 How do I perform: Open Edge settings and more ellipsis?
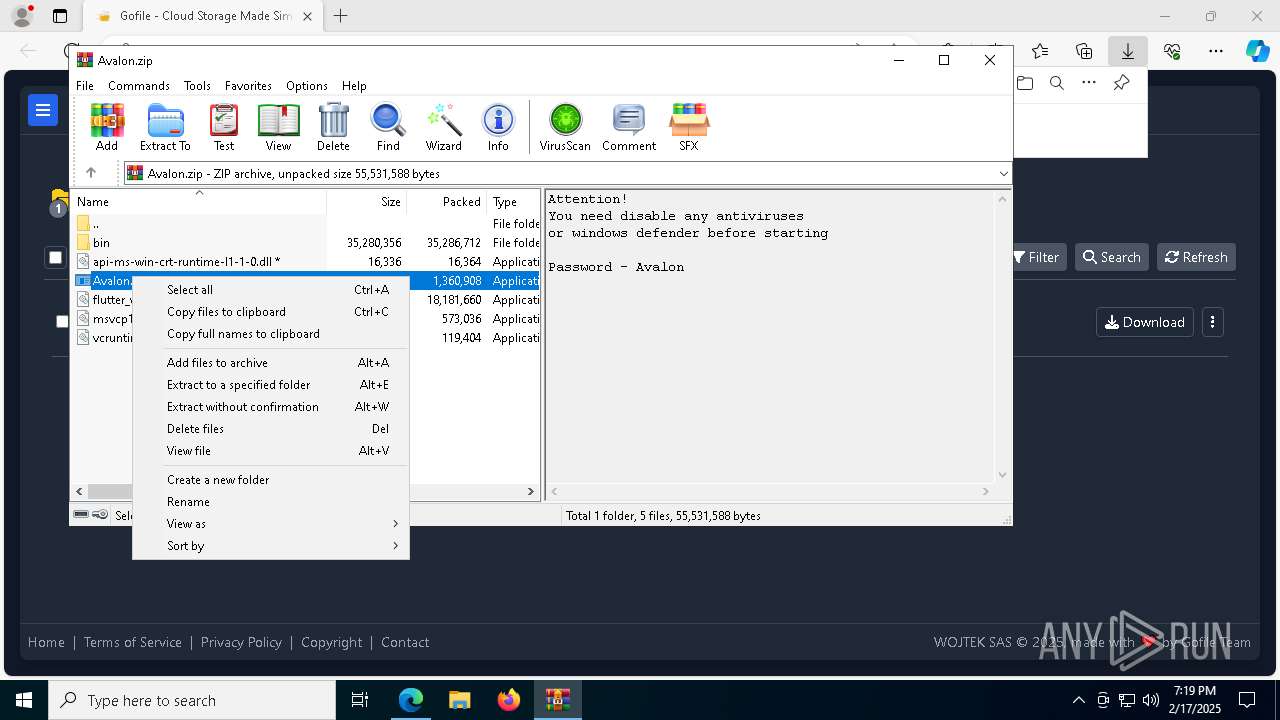click(x=1215, y=51)
